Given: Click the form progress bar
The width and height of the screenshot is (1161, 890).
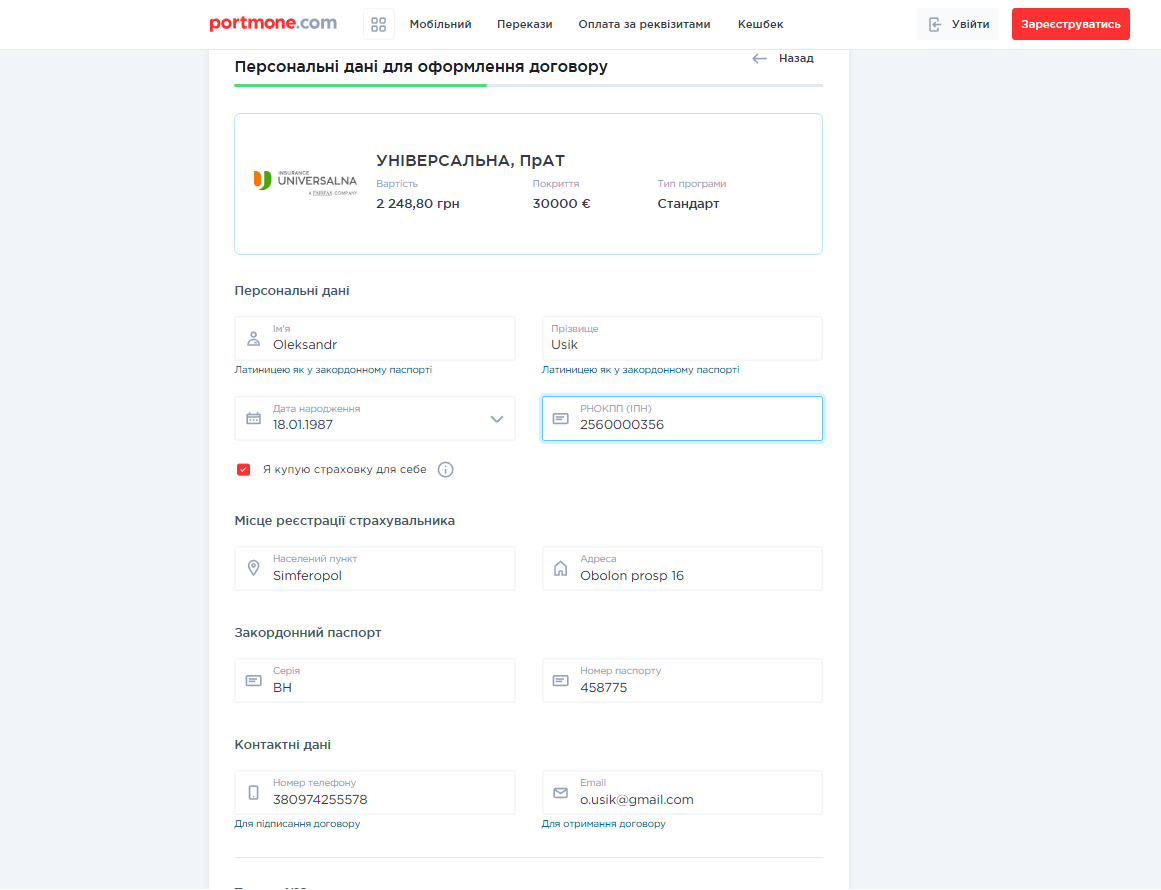Looking at the screenshot, I should point(528,86).
